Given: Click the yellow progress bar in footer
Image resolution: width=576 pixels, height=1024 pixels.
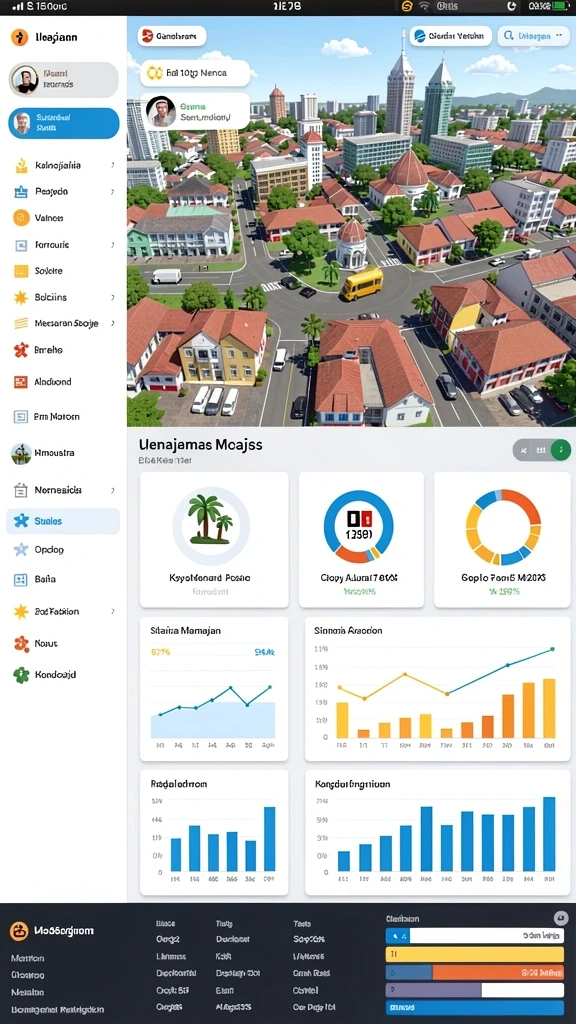Looking at the screenshot, I should [475, 955].
